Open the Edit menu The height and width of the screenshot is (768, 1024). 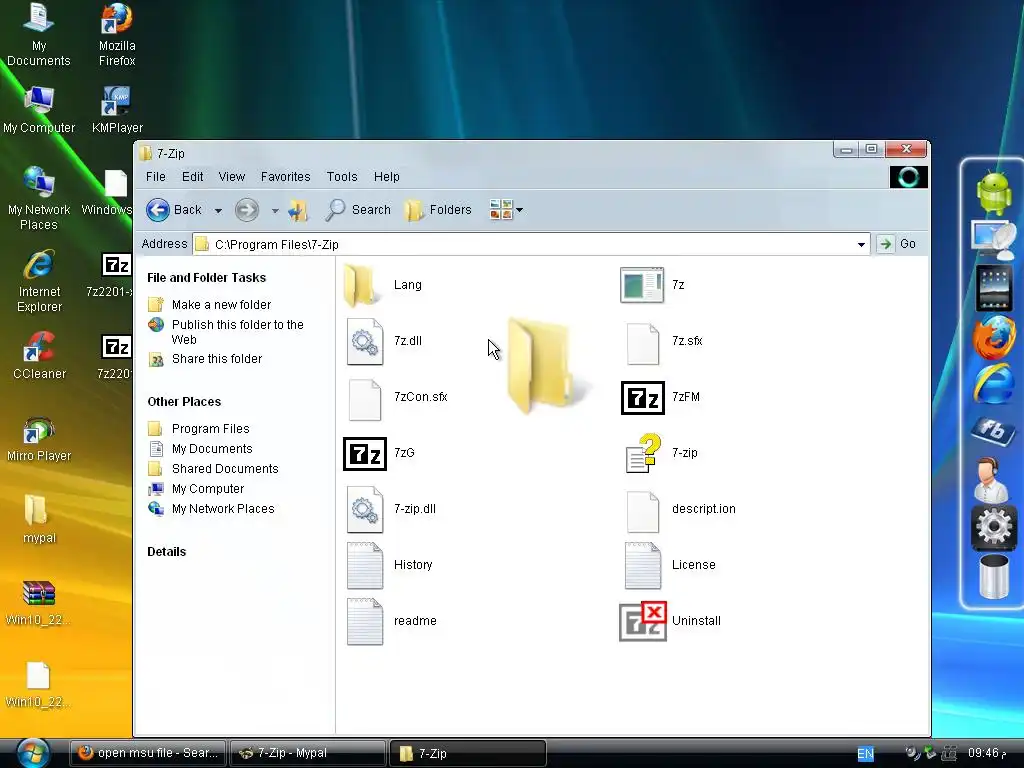tap(192, 176)
